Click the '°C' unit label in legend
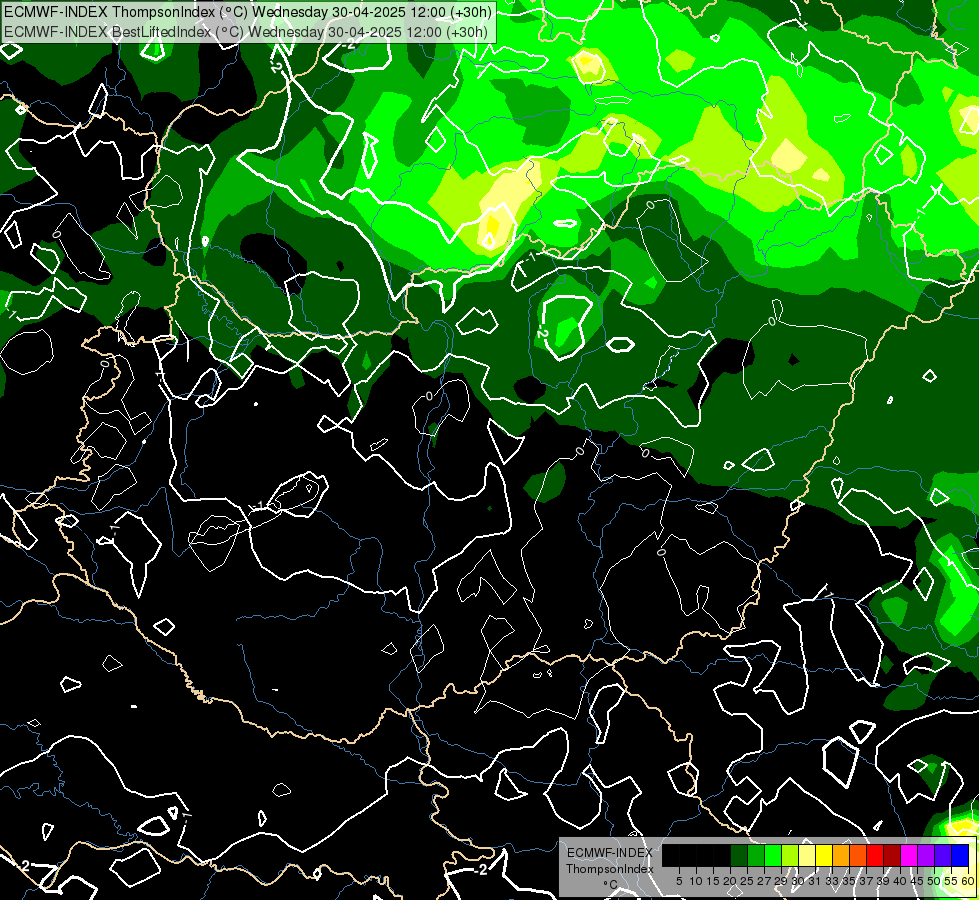 coord(610,885)
